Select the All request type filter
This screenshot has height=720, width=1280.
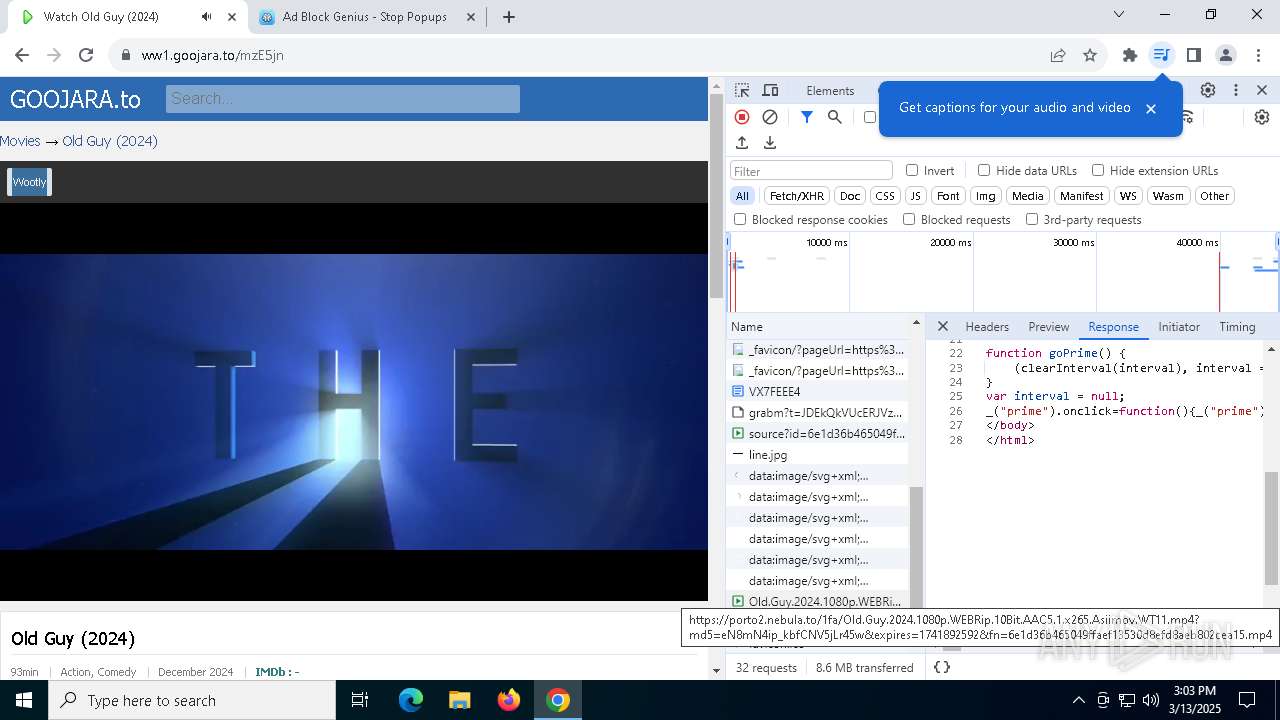point(742,196)
